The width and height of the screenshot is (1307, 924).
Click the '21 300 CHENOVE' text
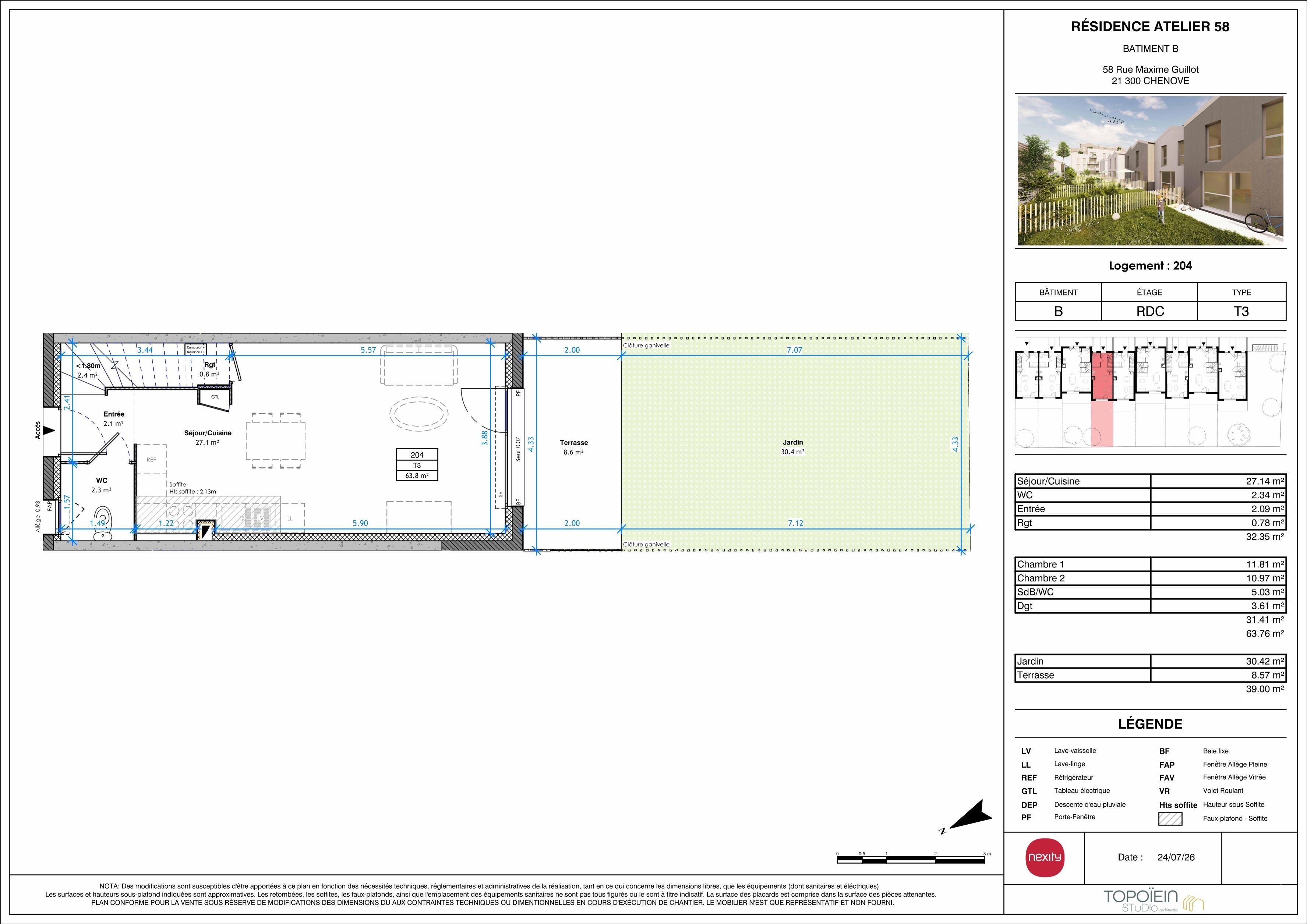[1150, 81]
